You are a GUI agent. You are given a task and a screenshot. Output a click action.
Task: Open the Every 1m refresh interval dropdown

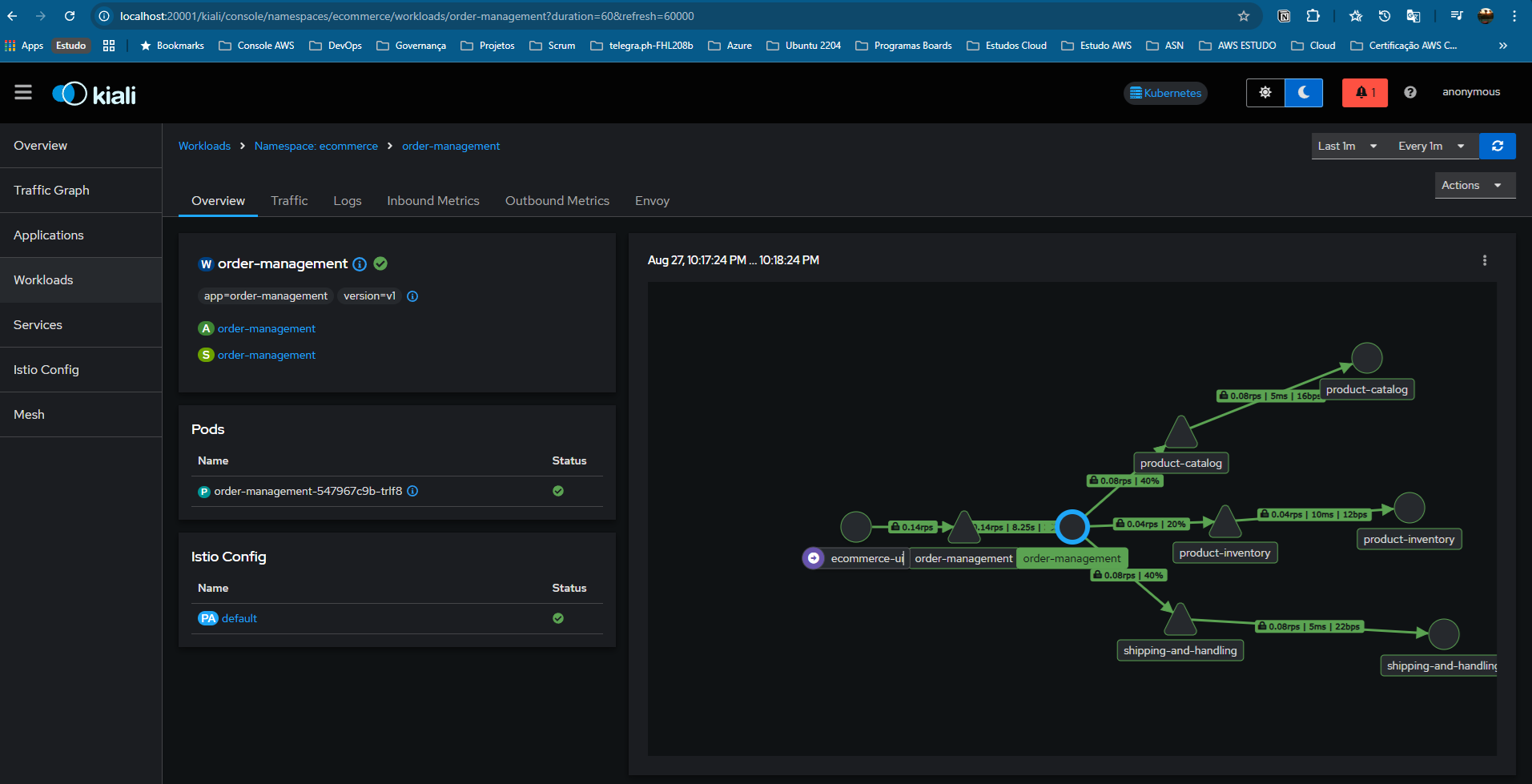[x=1430, y=146]
